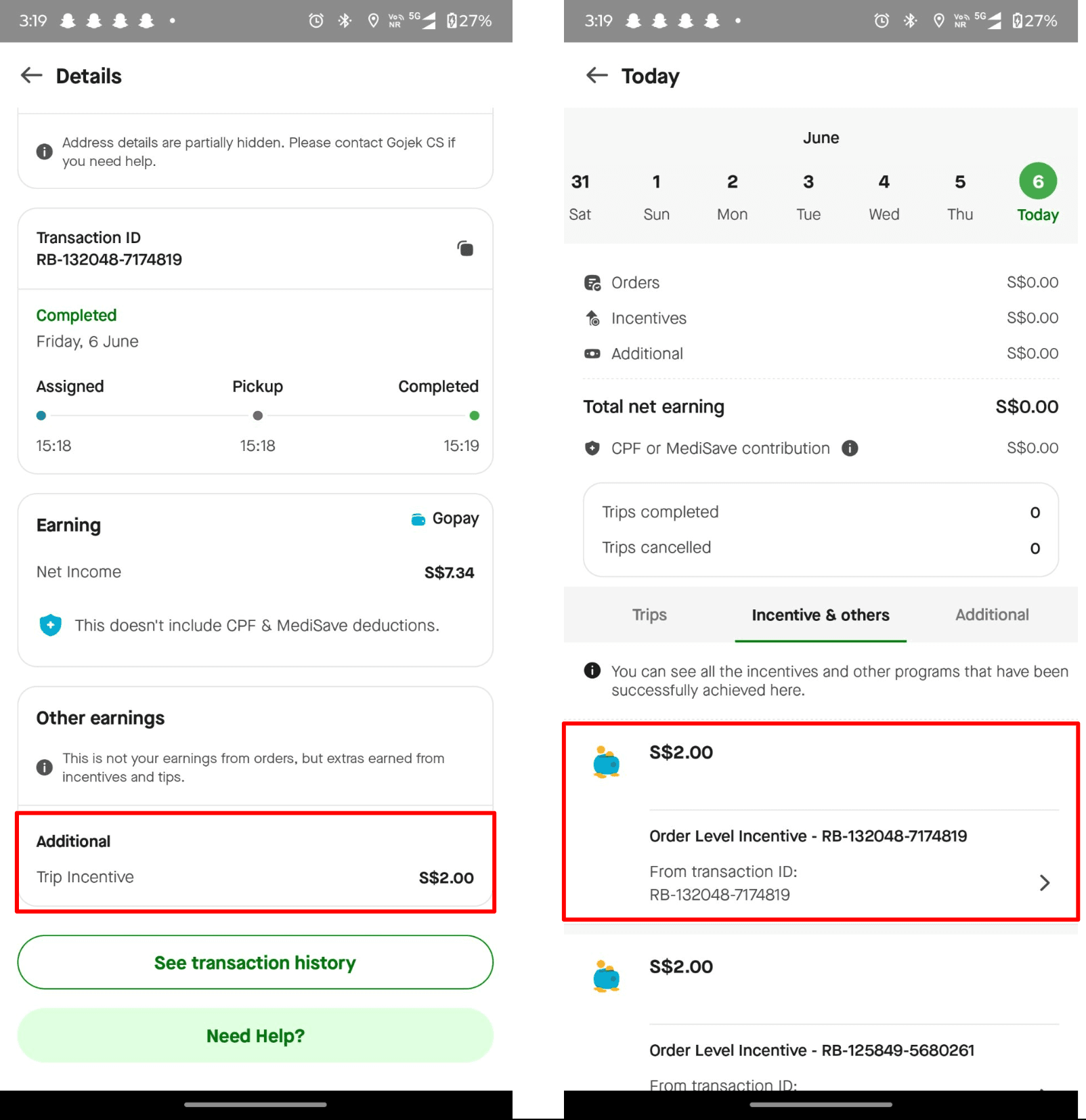
Task: Tap the Completed marker on the trip timeline
Action: click(x=475, y=416)
